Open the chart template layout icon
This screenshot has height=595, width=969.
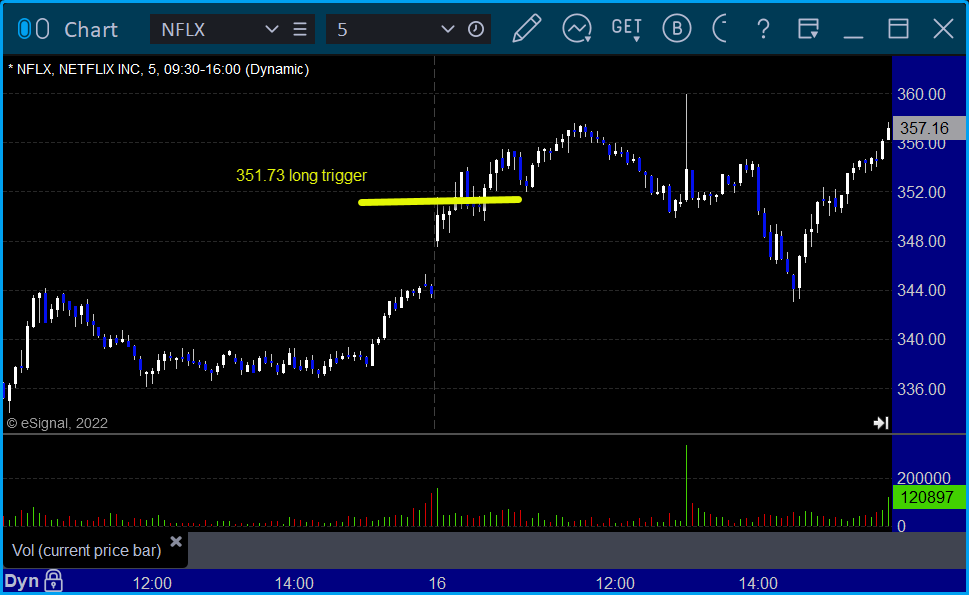(x=808, y=28)
